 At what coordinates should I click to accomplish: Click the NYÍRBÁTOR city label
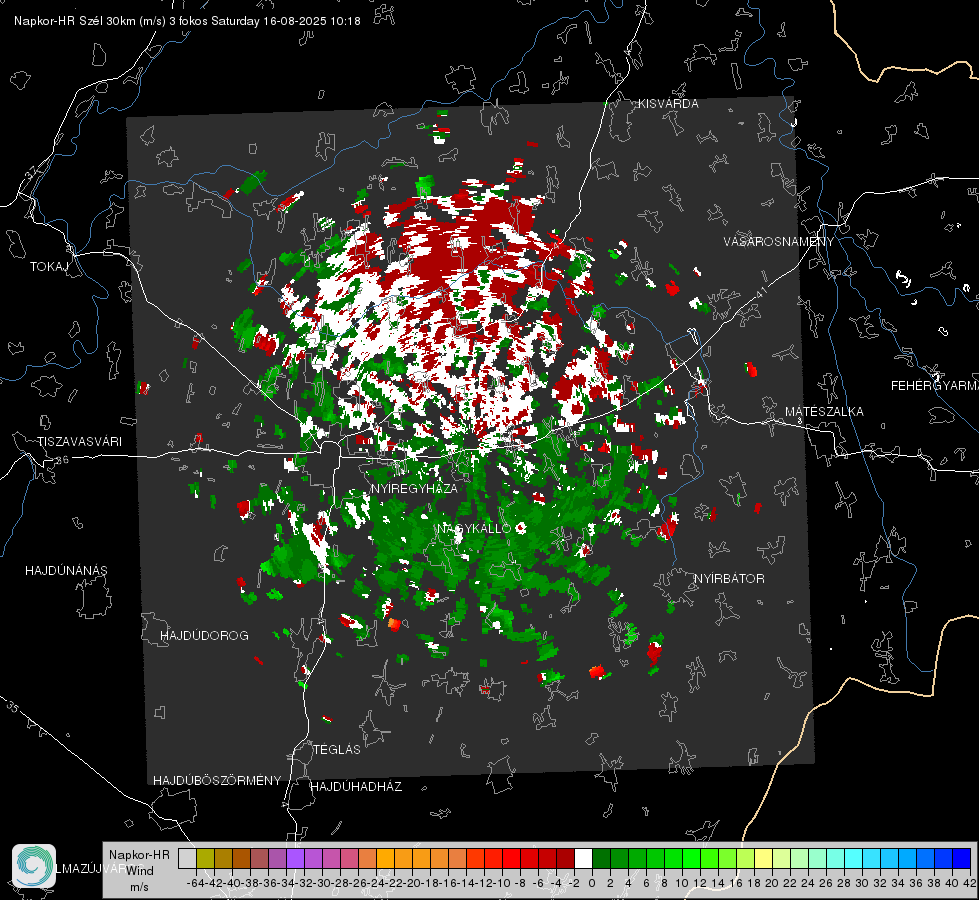(x=729, y=579)
